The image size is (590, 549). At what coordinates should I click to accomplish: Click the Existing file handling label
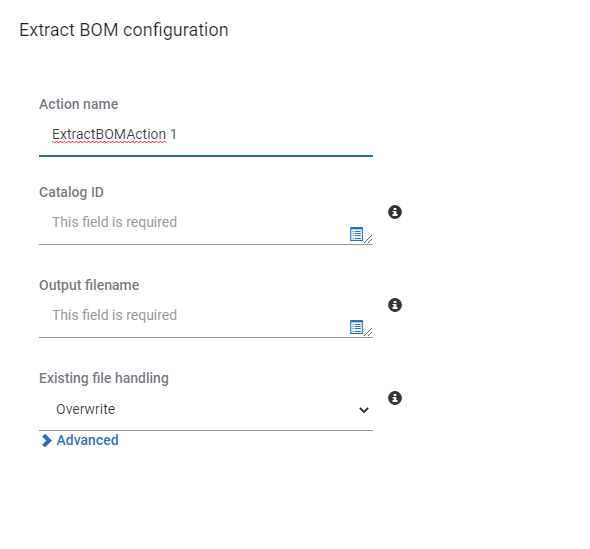coord(104,378)
